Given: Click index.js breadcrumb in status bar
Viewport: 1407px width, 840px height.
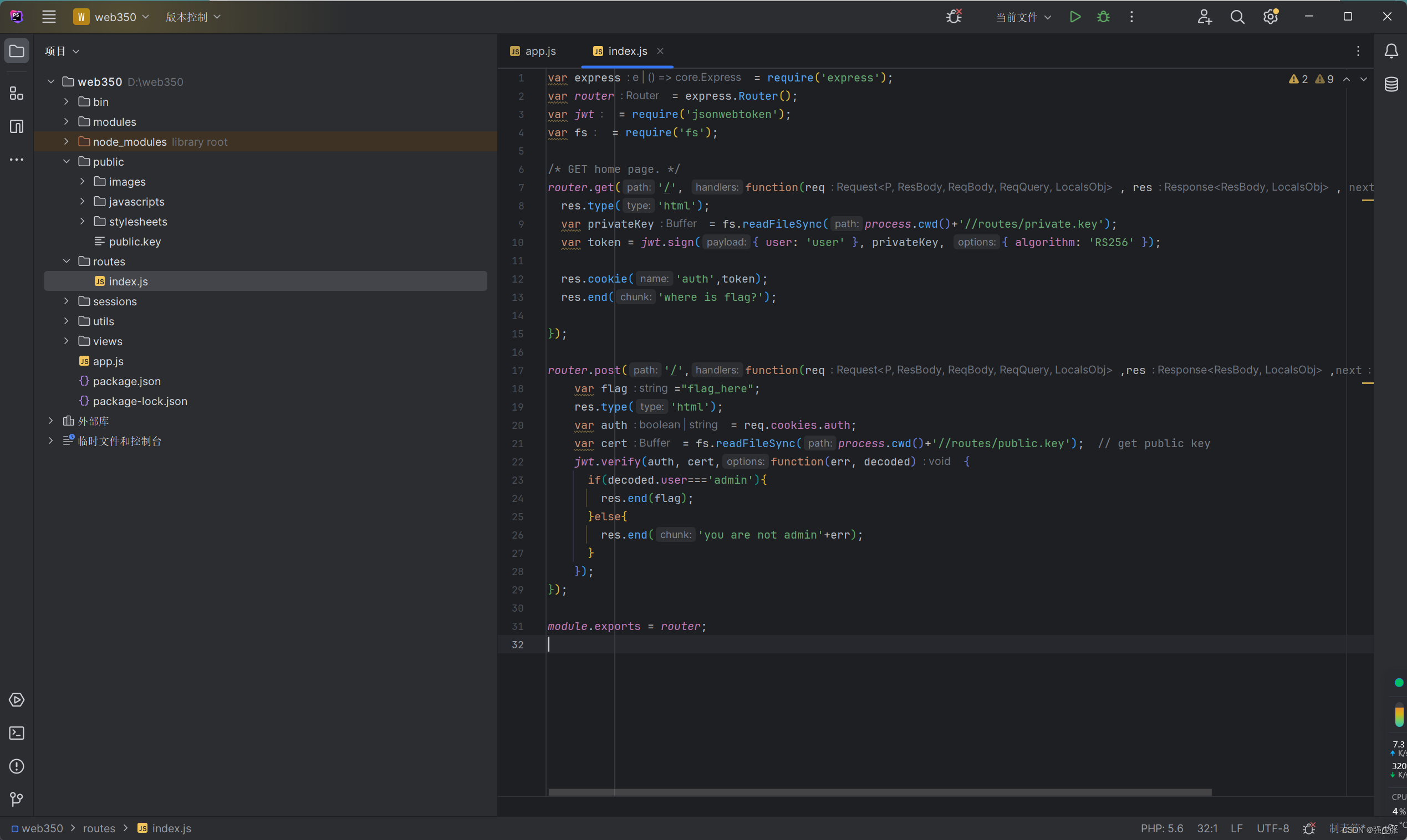Looking at the screenshot, I should [165, 828].
